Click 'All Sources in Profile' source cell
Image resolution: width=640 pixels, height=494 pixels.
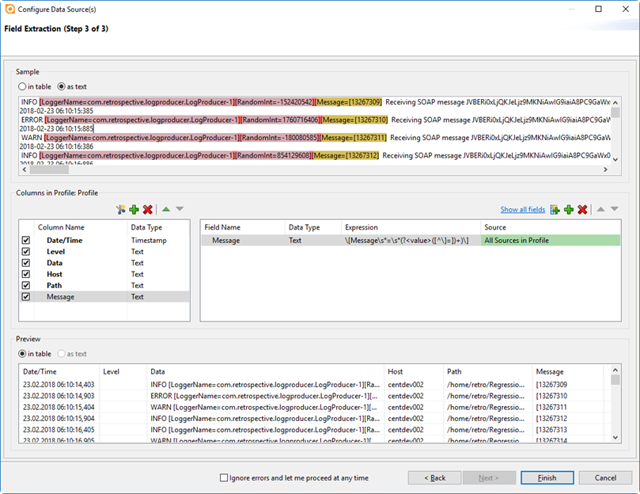[551, 240]
